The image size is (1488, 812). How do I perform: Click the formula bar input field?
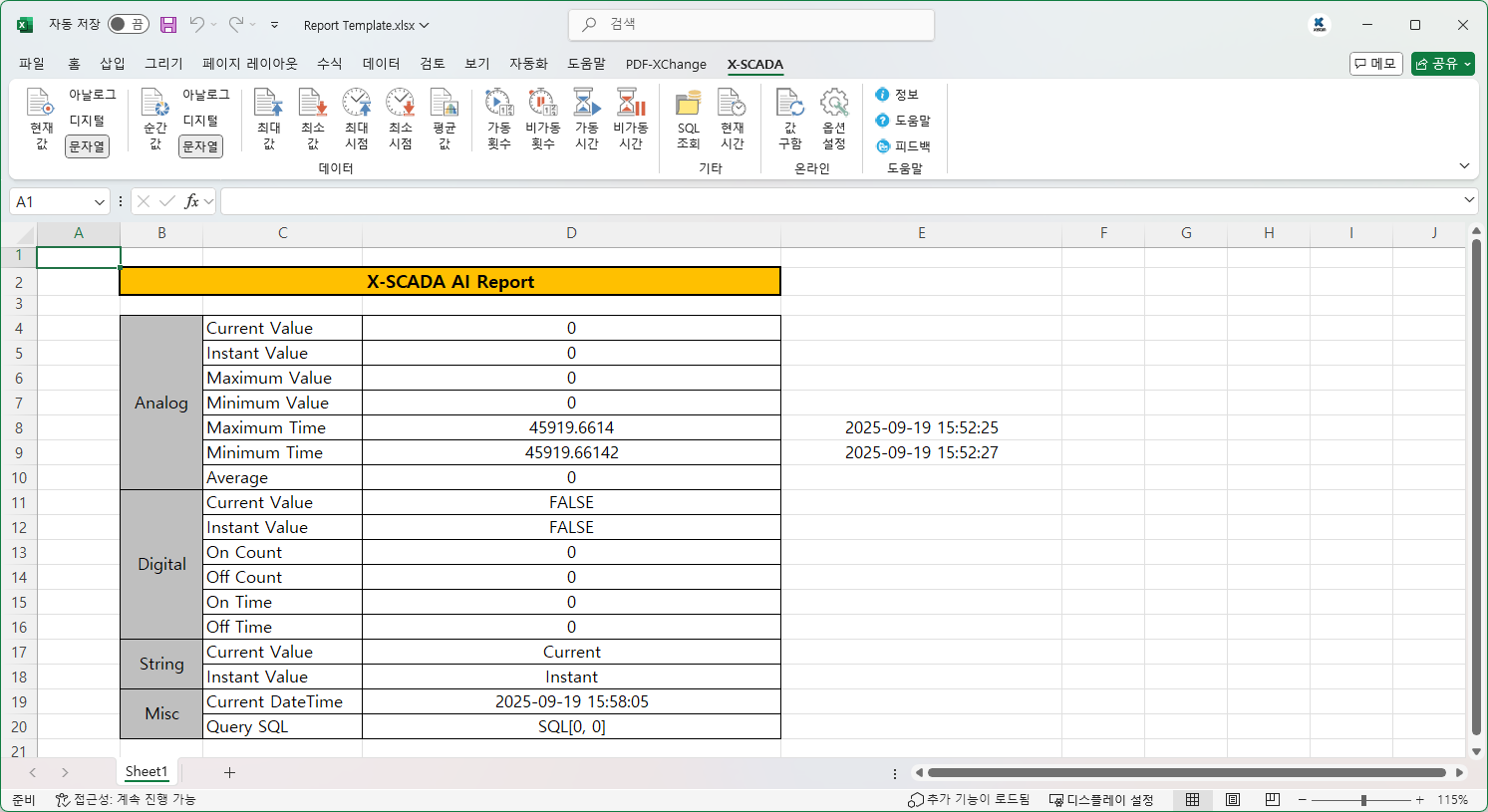click(x=837, y=202)
